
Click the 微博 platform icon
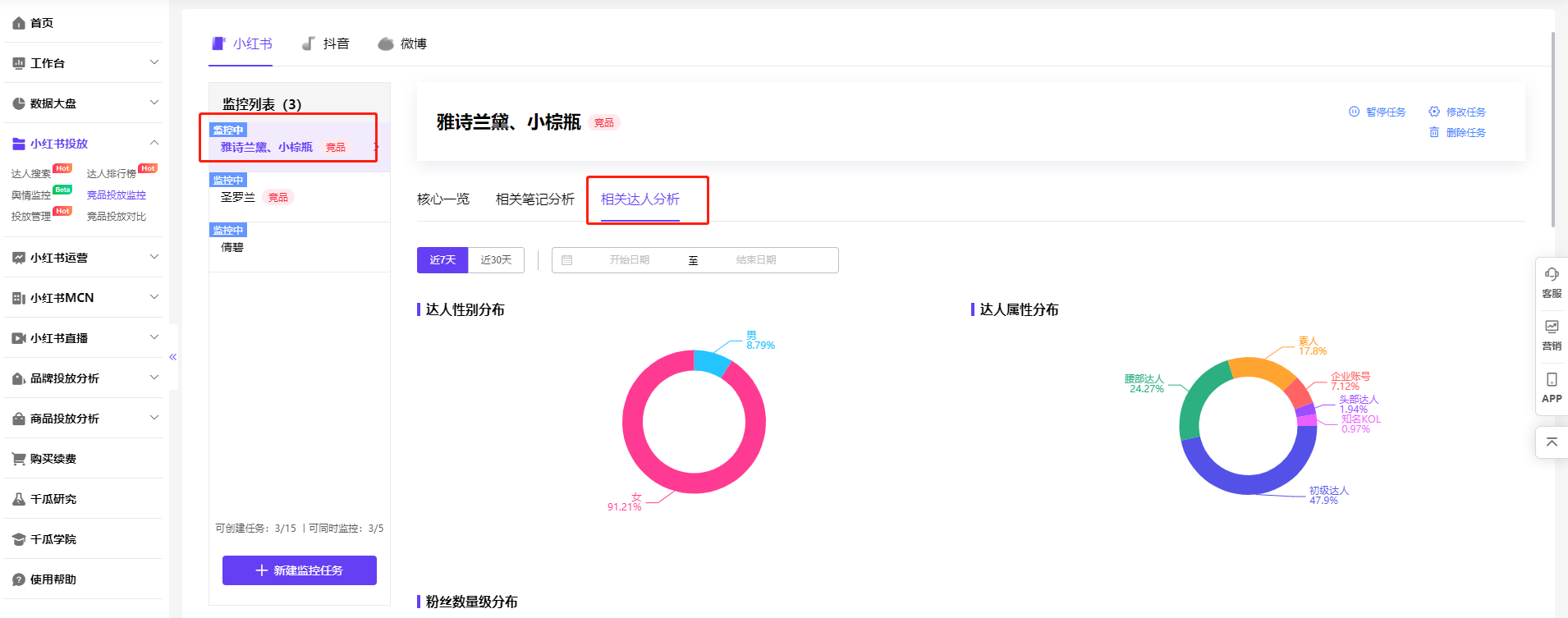tap(386, 44)
